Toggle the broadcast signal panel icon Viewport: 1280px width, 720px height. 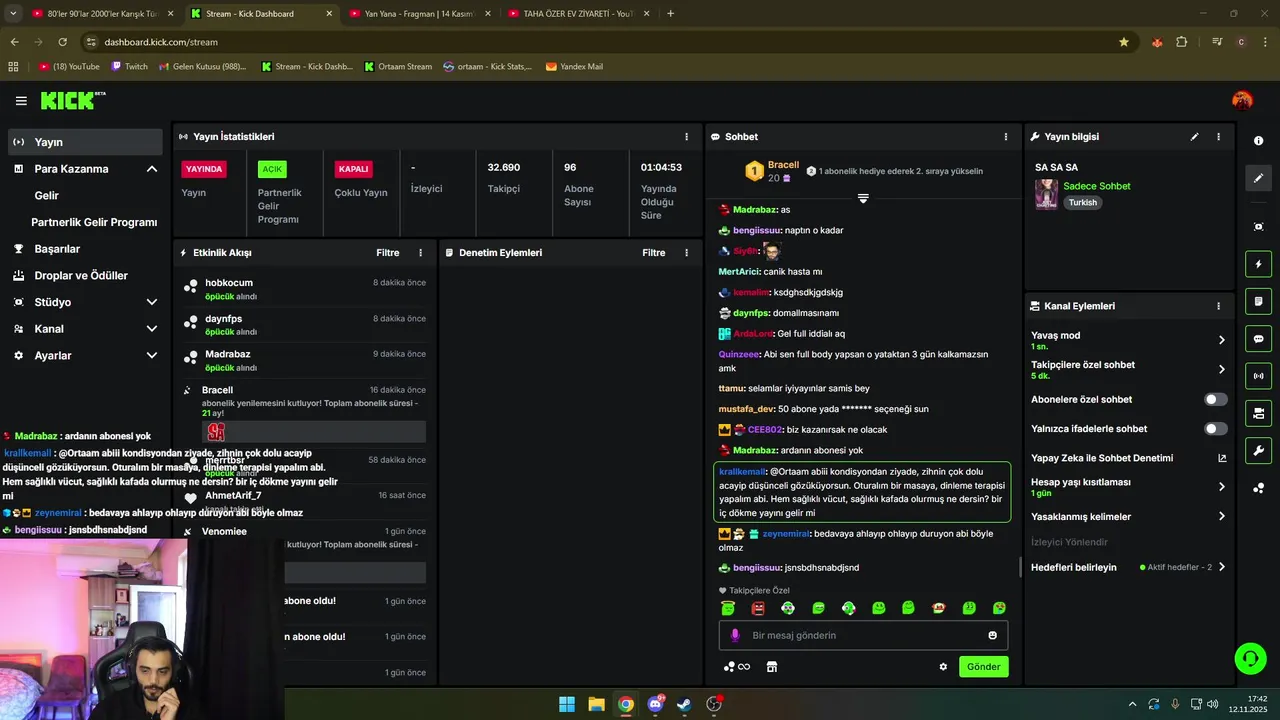(x=1258, y=376)
